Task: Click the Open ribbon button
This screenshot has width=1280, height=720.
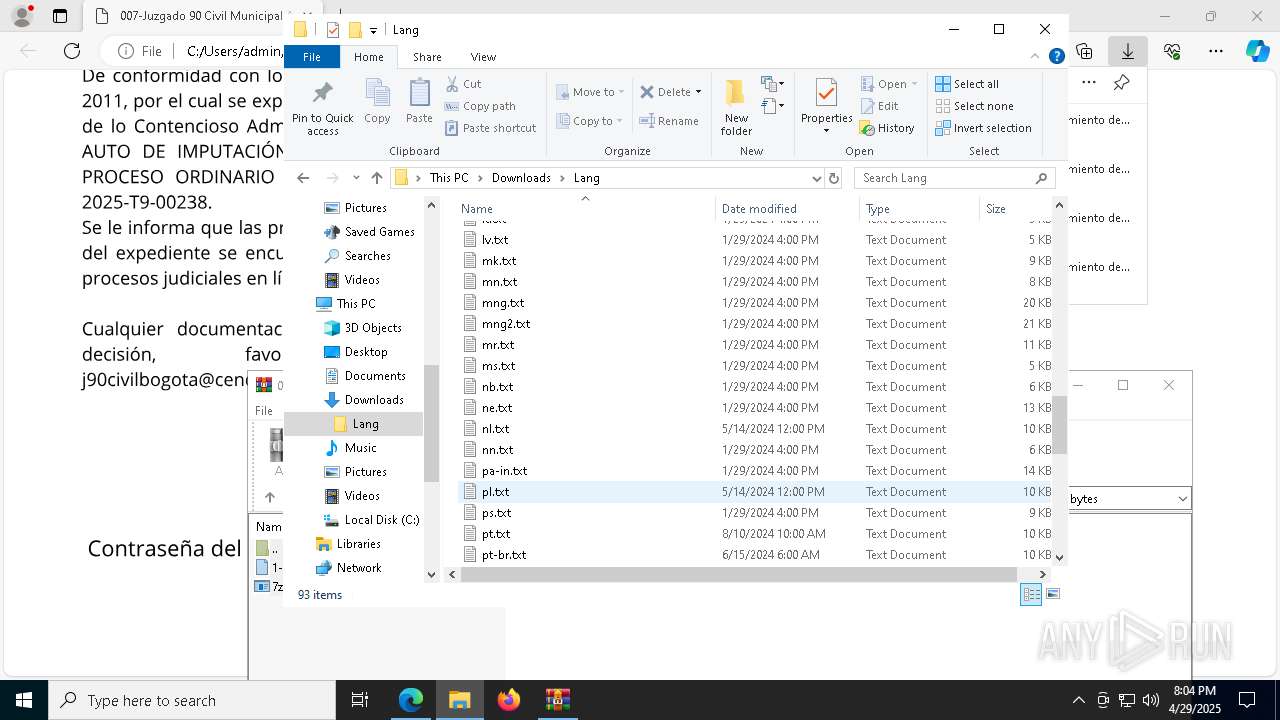Action: click(883, 84)
